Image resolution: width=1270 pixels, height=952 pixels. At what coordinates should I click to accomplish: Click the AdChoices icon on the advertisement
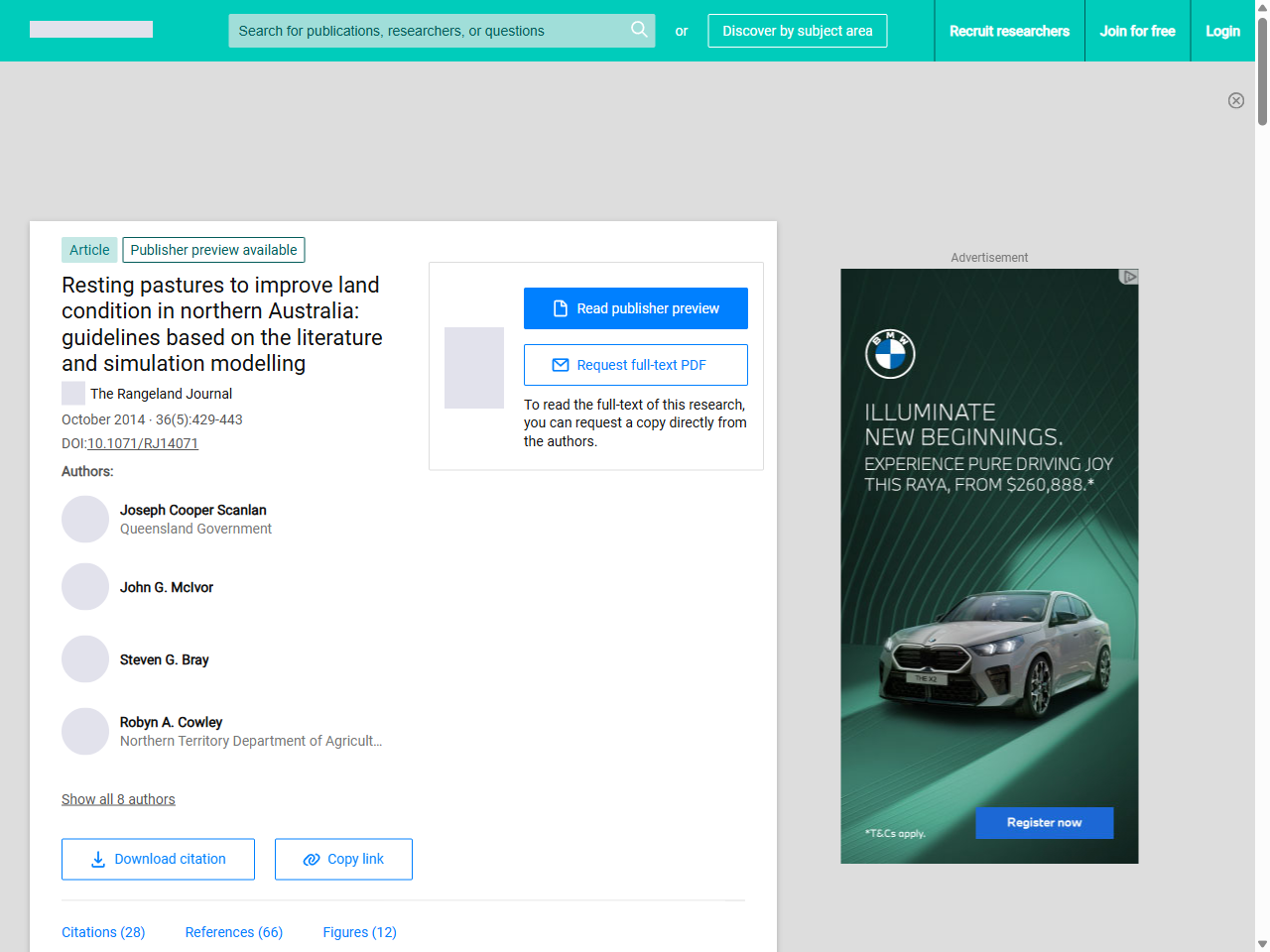point(1129,278)
